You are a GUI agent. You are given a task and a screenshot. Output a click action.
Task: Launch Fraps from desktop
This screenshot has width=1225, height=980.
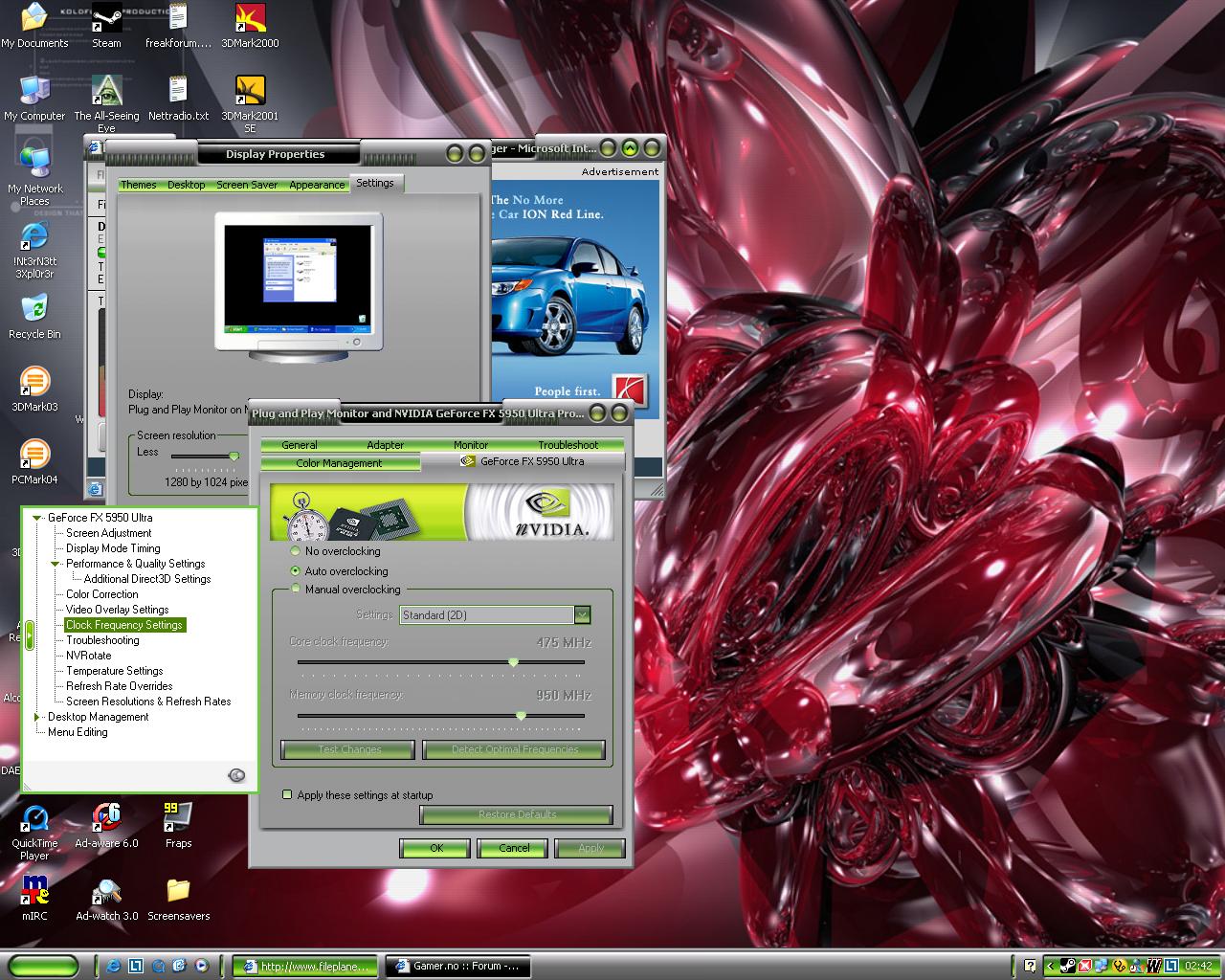pyautogui.click(x=178, y=826)
